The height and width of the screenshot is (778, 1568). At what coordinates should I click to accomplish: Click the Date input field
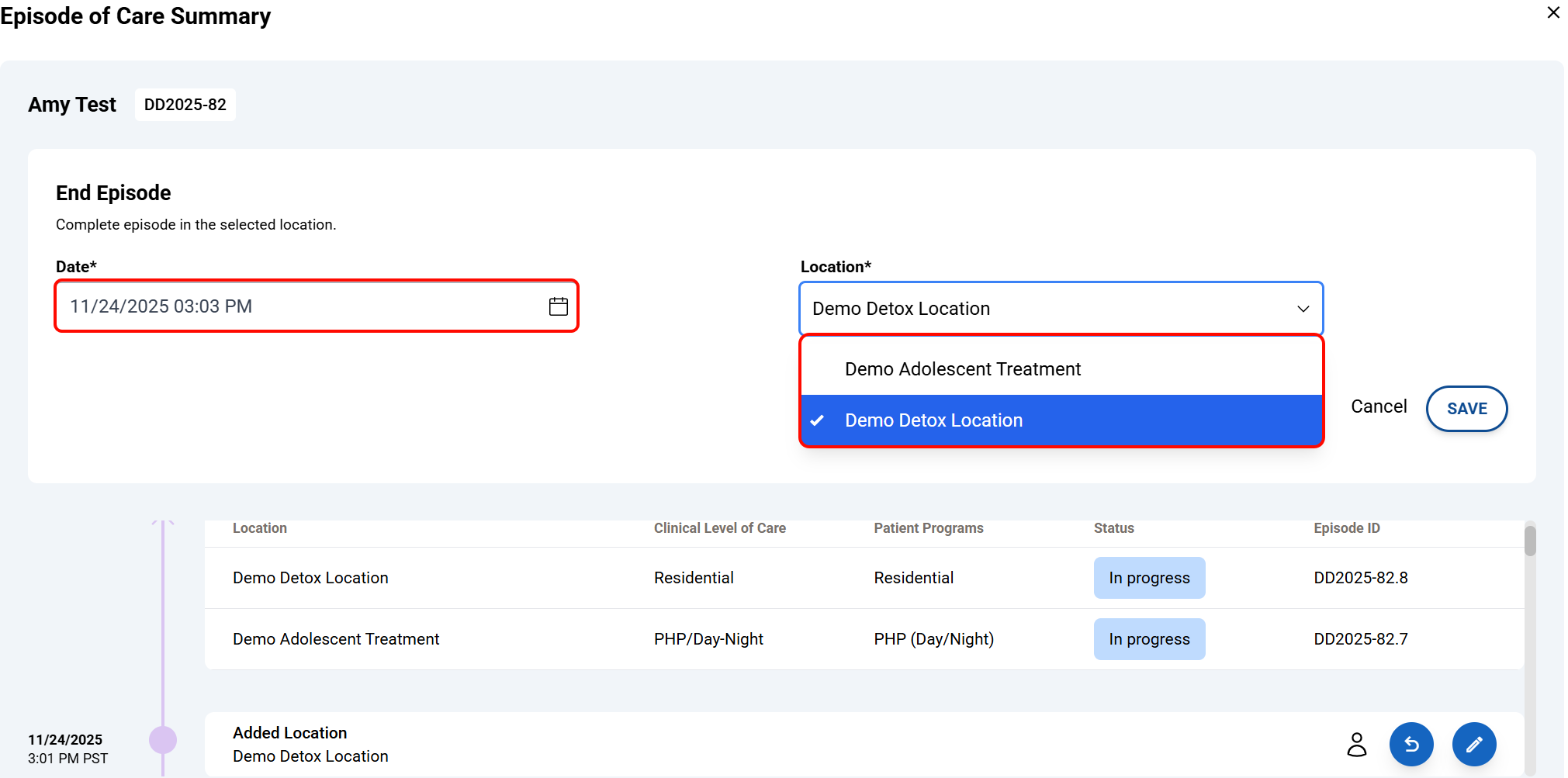click(303, 306)
